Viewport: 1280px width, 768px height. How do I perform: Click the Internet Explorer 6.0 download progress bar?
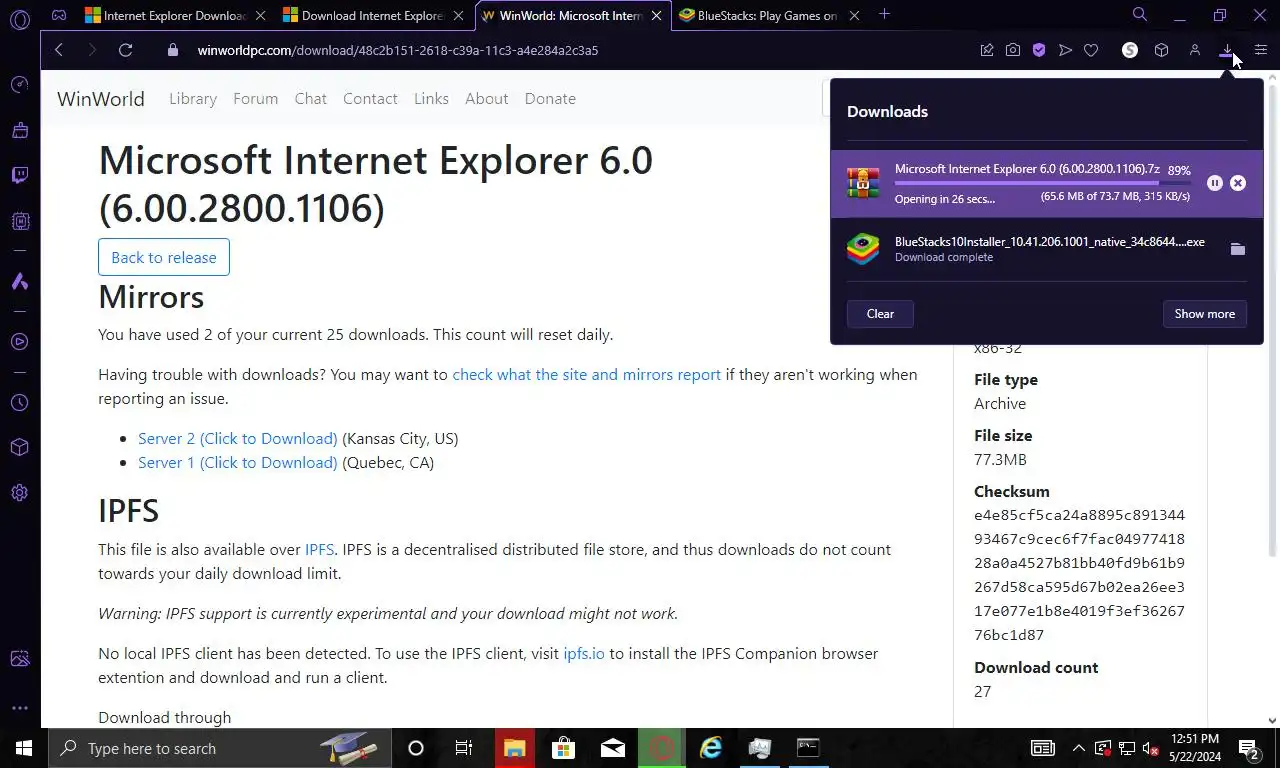1042,183
